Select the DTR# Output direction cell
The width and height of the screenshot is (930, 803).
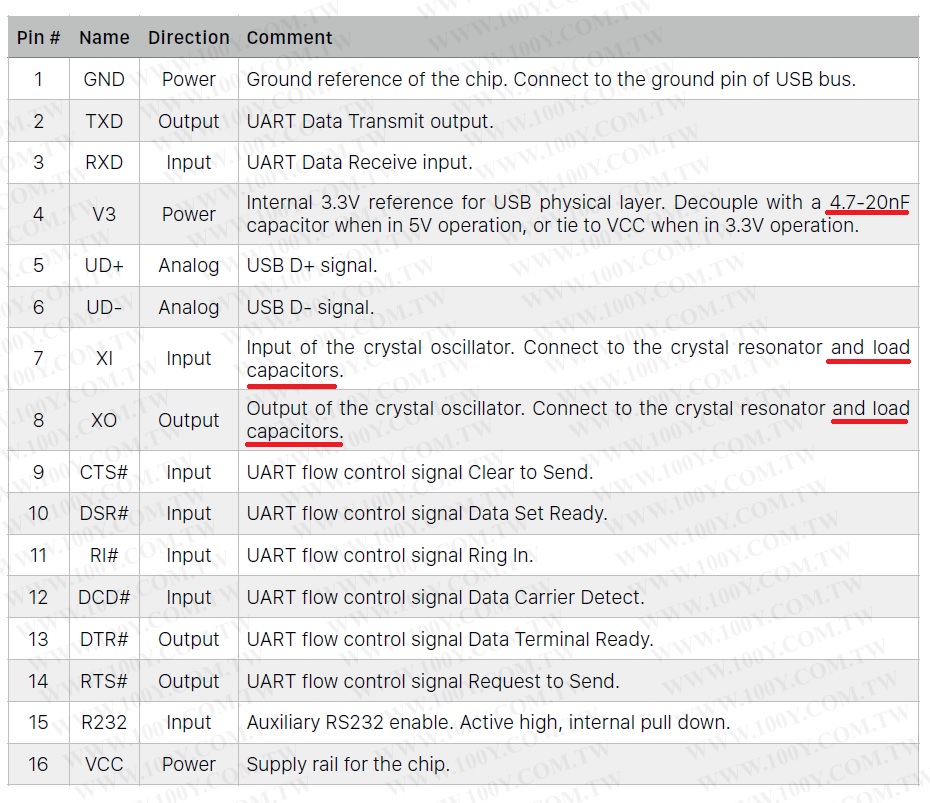[189, 639]
